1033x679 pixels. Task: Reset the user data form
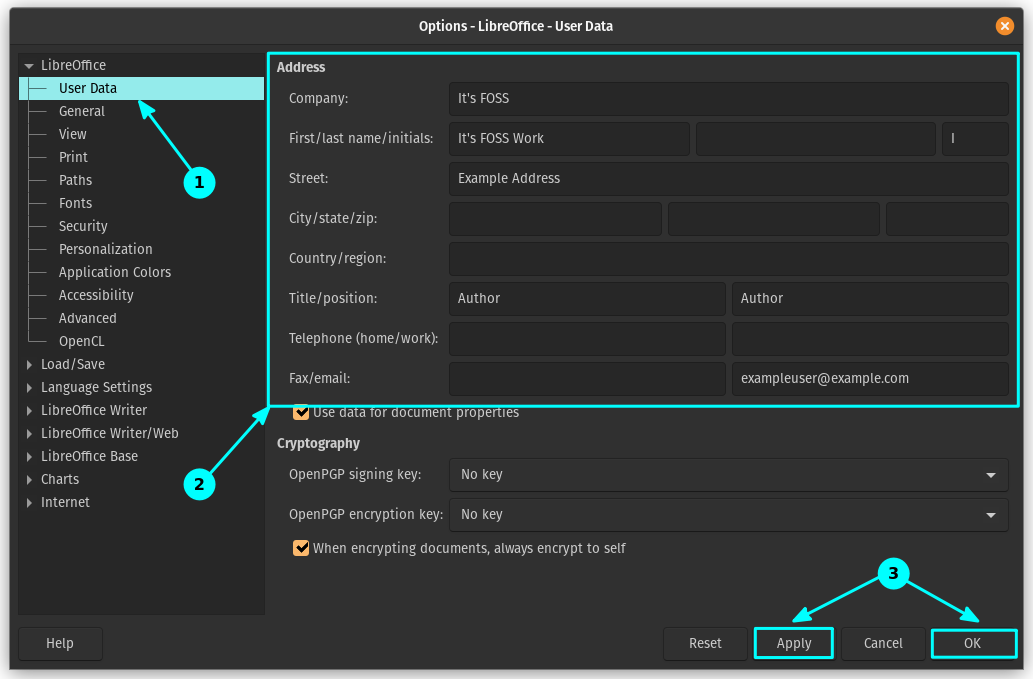(x=705, y=643)
